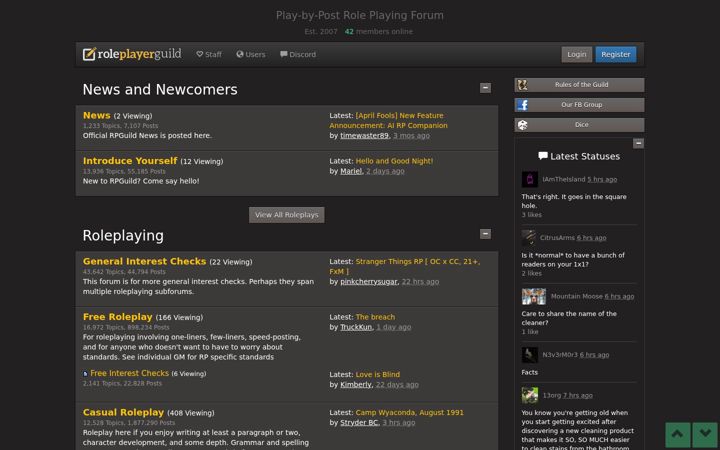Click the roleplayerguild logo
Screen dimensions: 720x450
click(132, 54)
